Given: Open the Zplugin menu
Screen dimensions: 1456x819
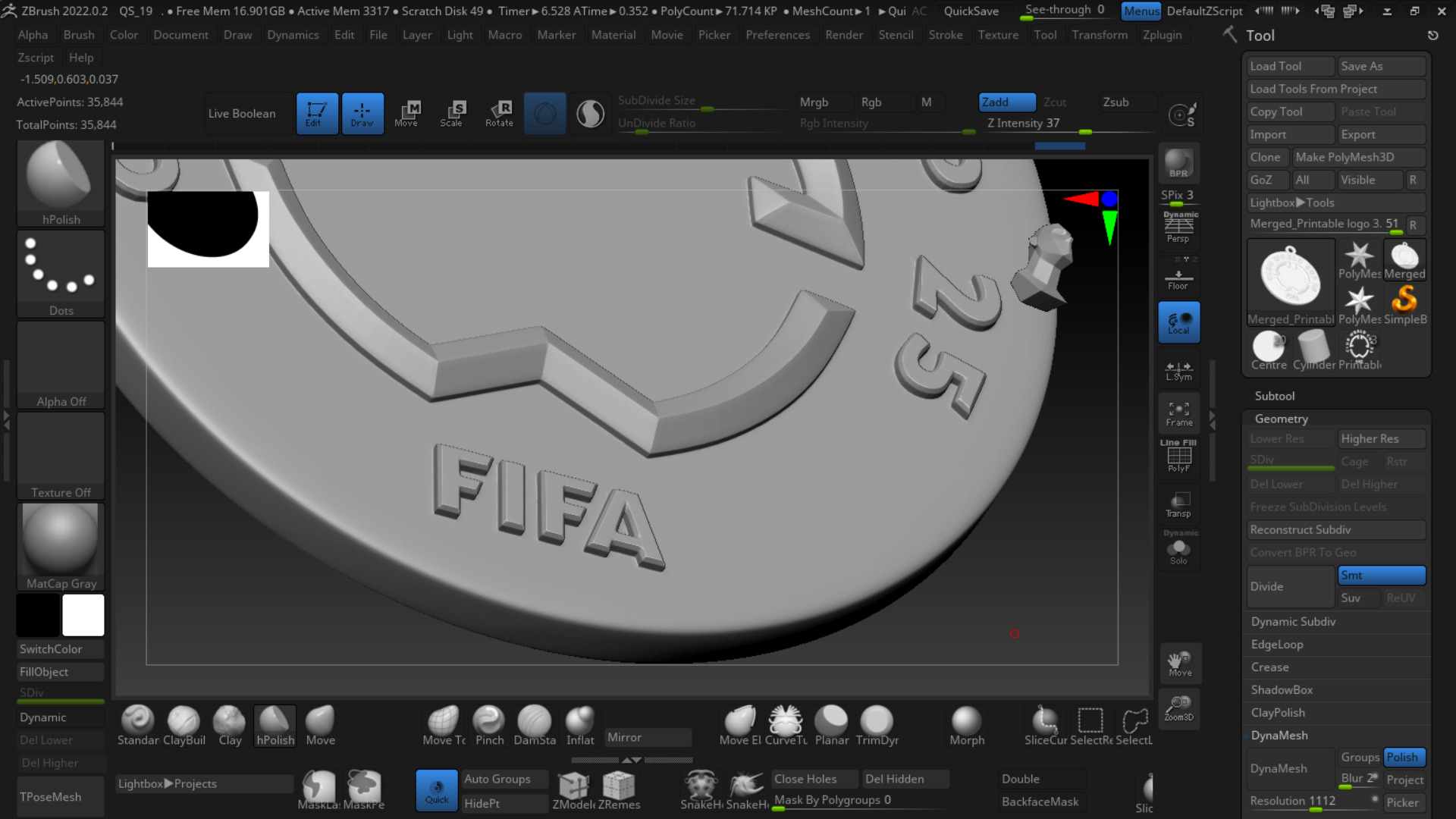Looking at the screenshot, I should [1162, 35].
